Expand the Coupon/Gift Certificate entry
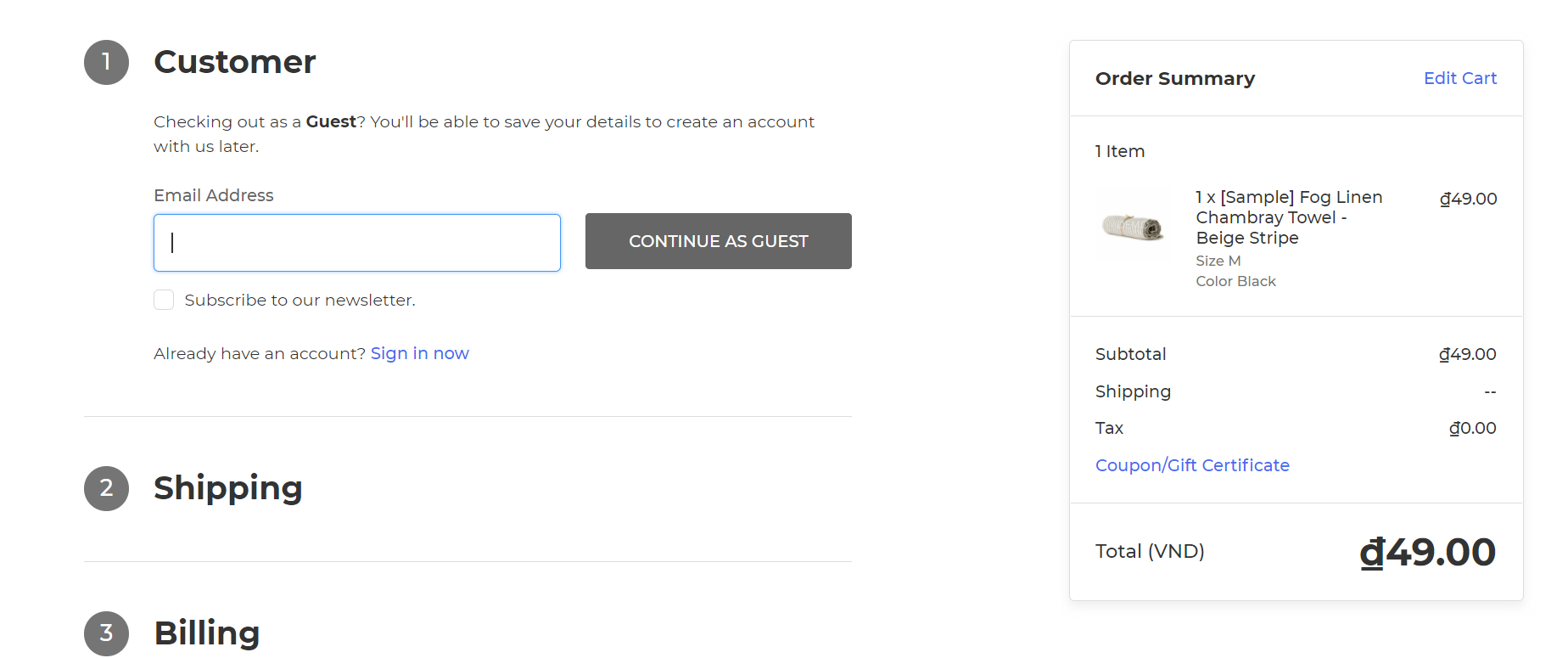Viewport: 1568px width, 658px height. click(x=1191, y=465)
